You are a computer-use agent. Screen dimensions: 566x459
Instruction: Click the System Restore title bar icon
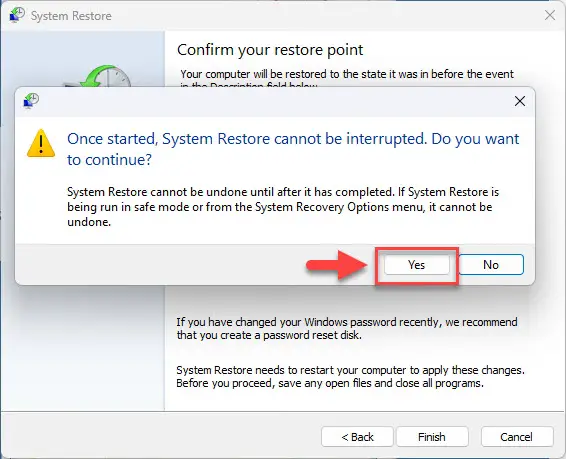click(17, 15)
